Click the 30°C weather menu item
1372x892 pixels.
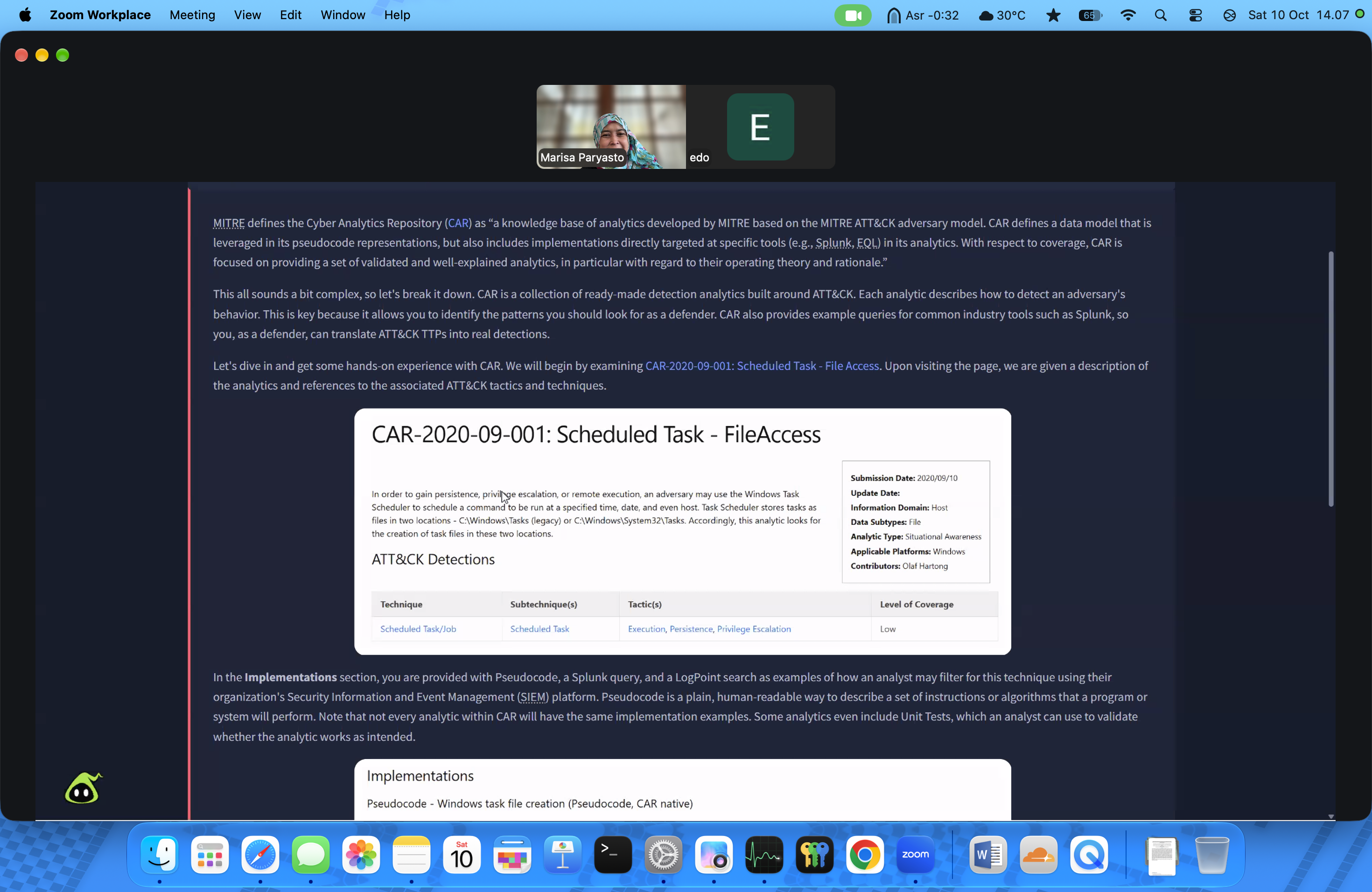[1002, 15]
